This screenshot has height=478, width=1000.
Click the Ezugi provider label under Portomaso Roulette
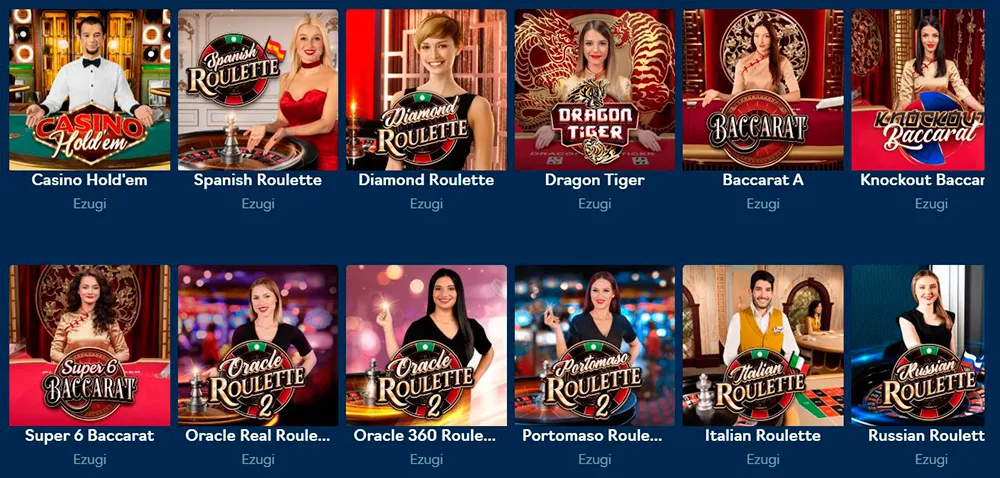[594, 460]
